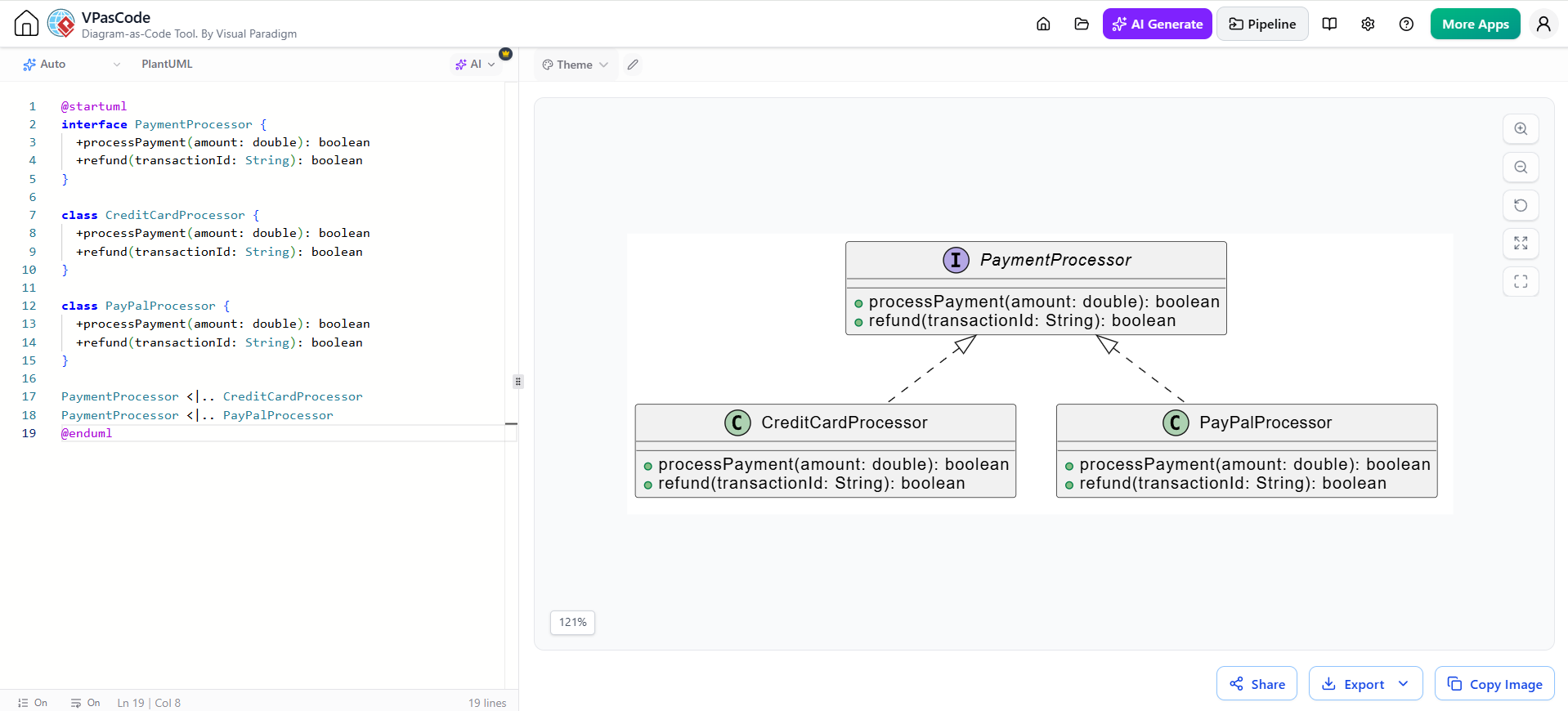1568x711 pixels.
Task: Select the PlantUML language tab
Action: [167, 64]
